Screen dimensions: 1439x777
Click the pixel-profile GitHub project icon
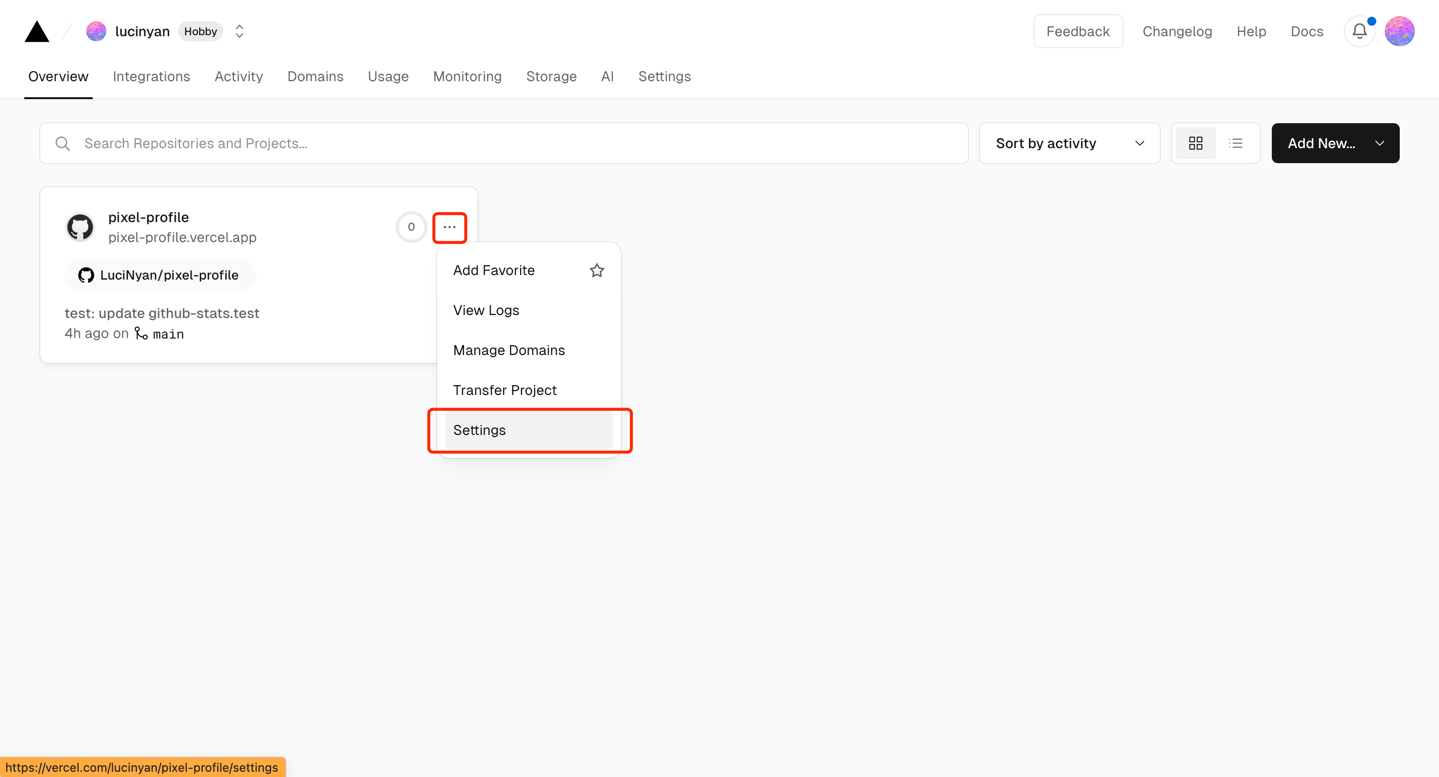coord(80,227)
